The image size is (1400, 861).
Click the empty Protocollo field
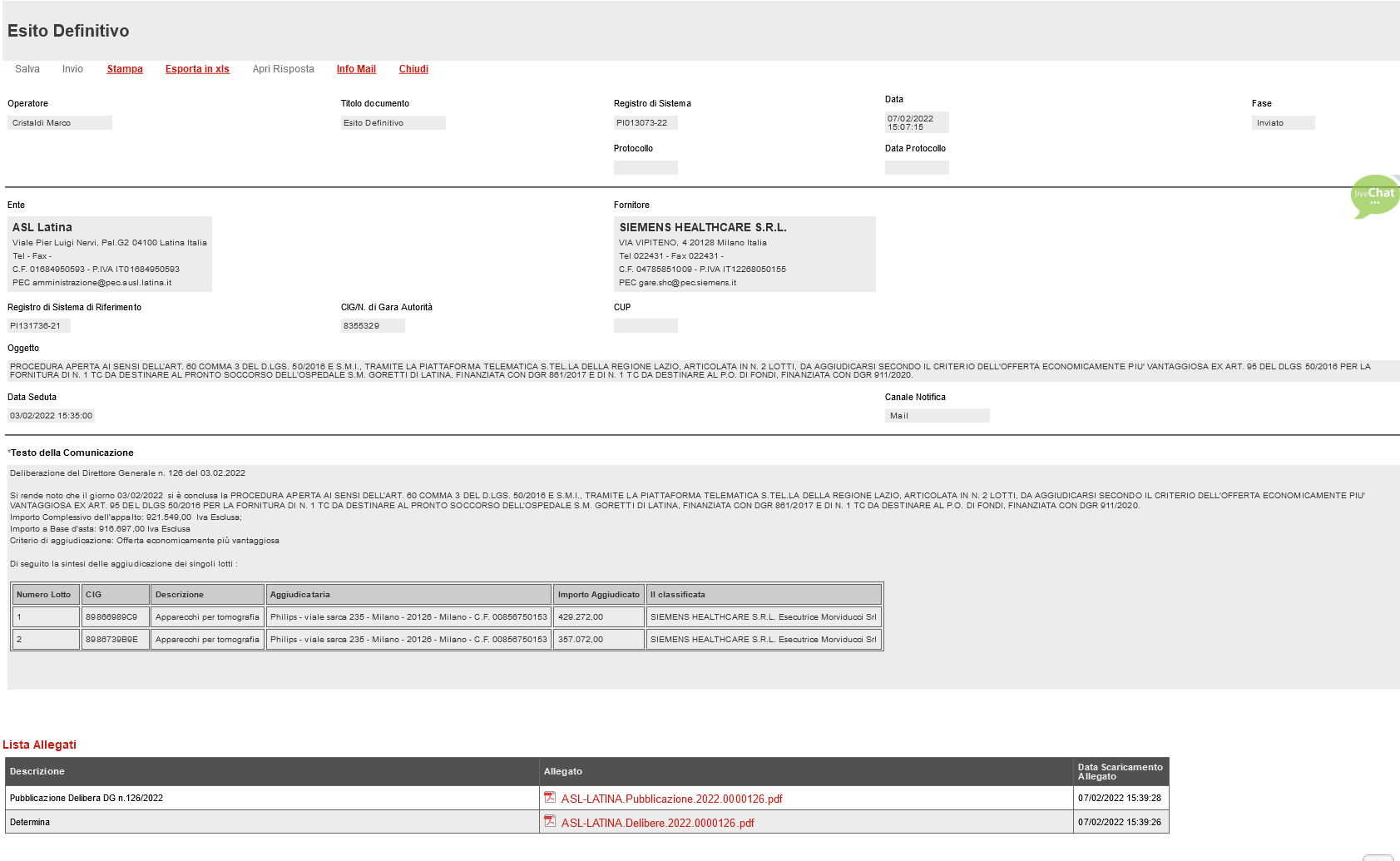point(646,168)
